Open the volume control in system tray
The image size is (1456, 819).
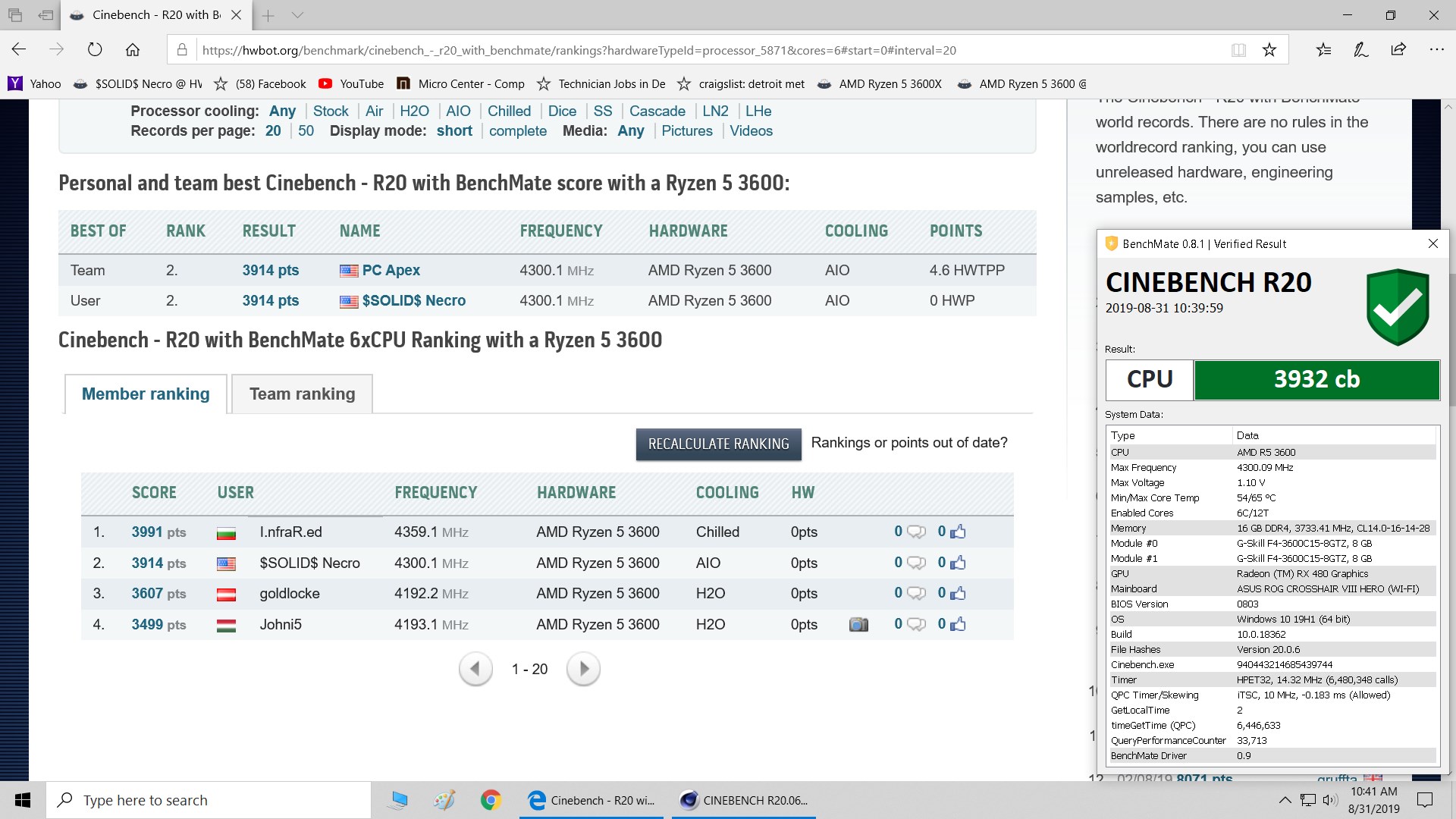[1330, 800]
